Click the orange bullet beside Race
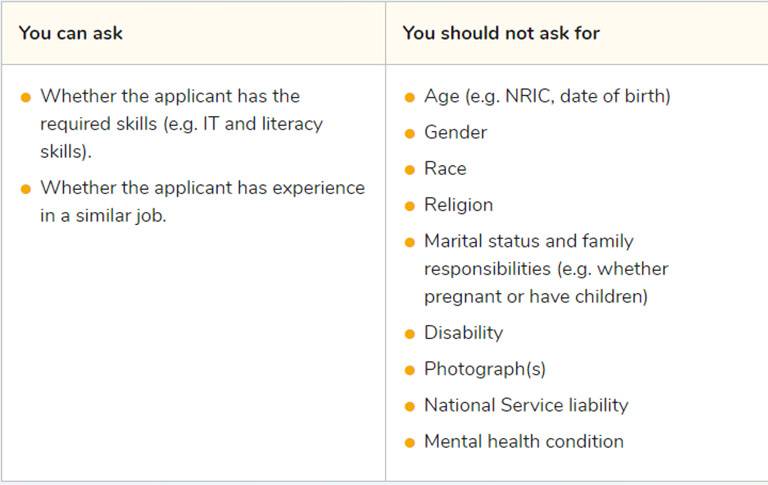Screen dimensions: 768x485 click(410, 170)
